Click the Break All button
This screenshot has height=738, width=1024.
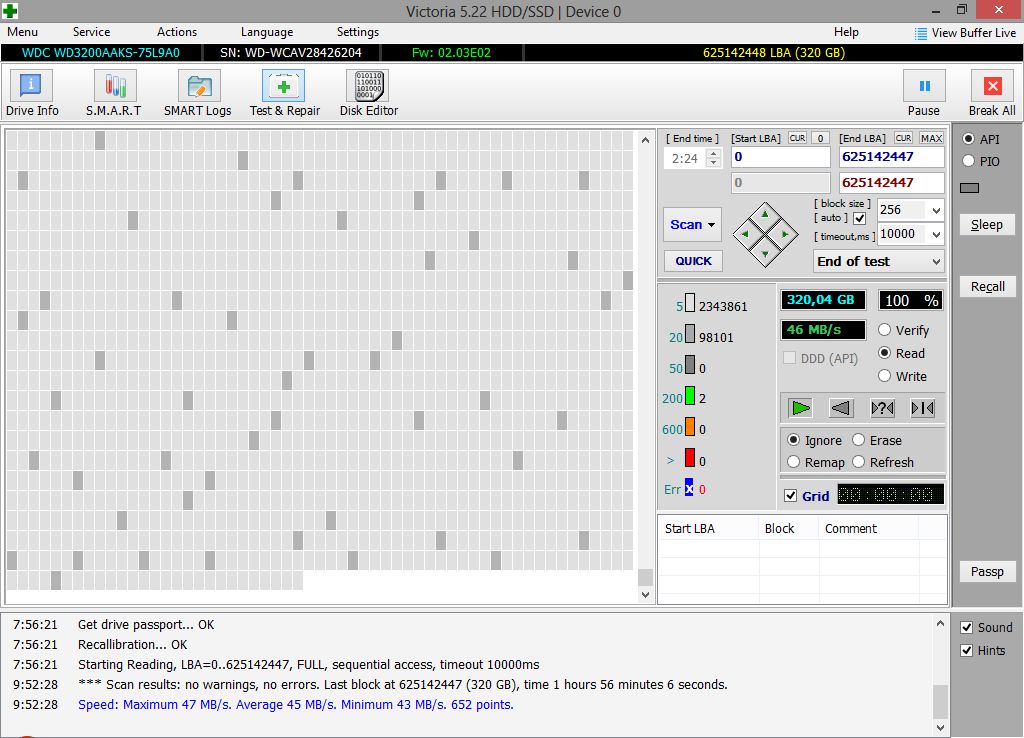pos(992,94)
